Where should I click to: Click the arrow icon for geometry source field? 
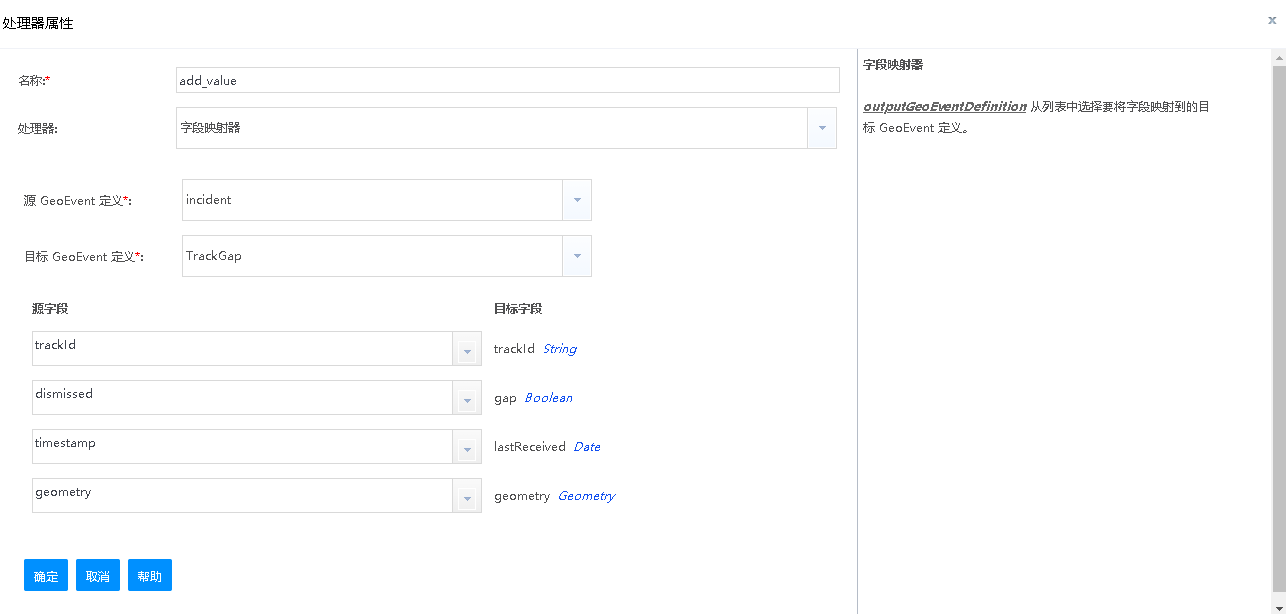click(467, 497)
